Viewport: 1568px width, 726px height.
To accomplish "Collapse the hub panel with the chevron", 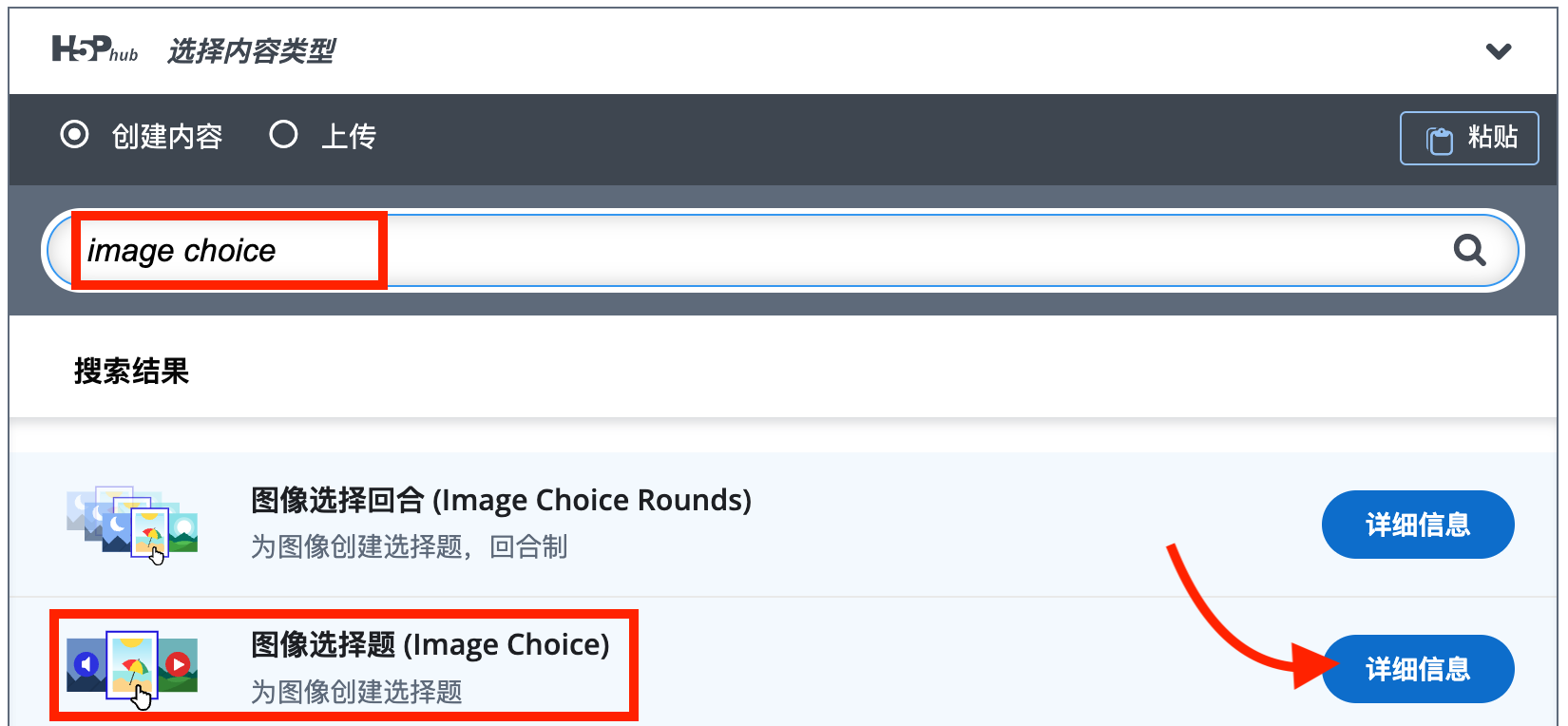I will click(x=1499, y=51).
